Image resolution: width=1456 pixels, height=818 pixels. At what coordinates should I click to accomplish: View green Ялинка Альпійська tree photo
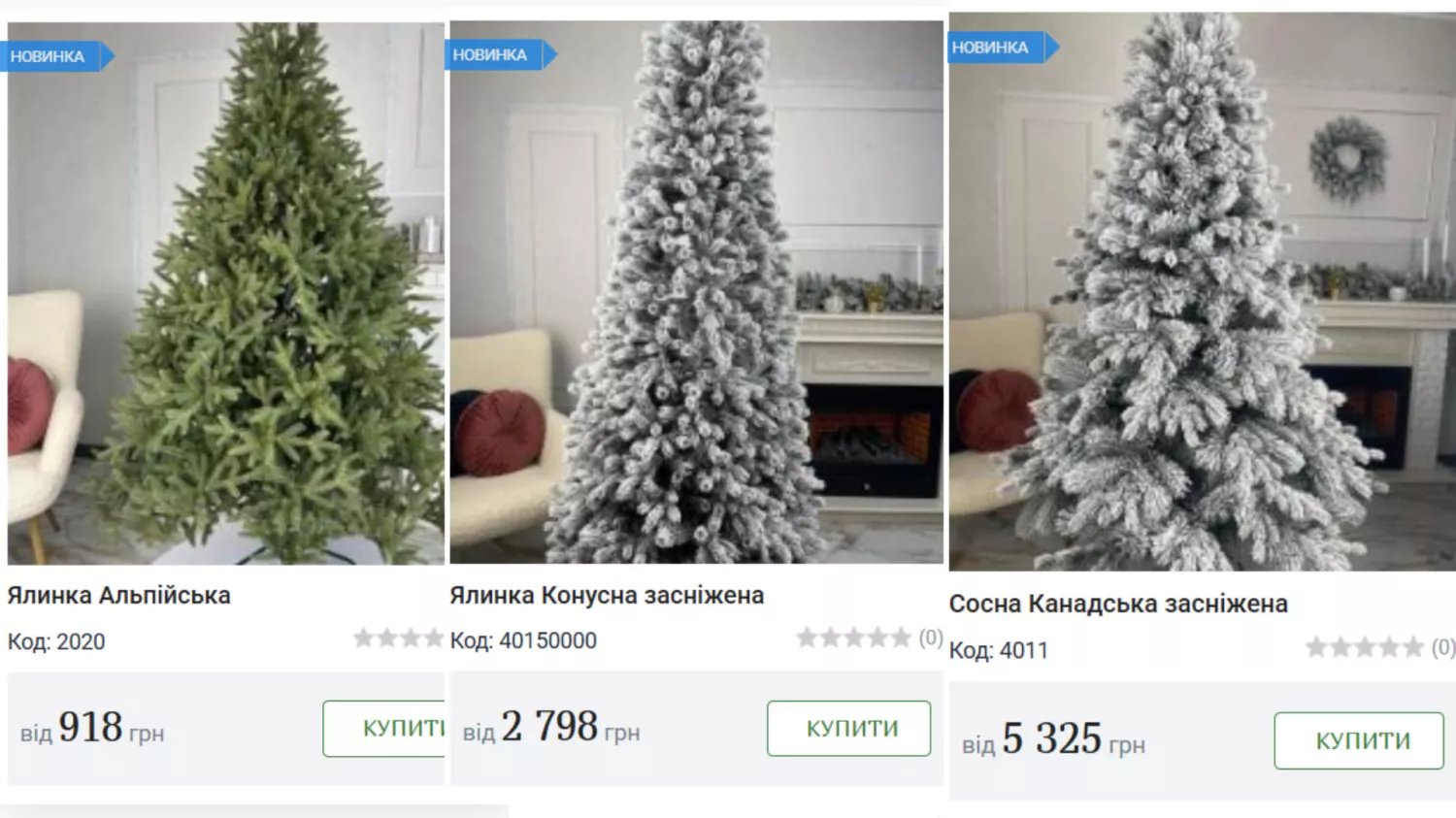[226, 293]
